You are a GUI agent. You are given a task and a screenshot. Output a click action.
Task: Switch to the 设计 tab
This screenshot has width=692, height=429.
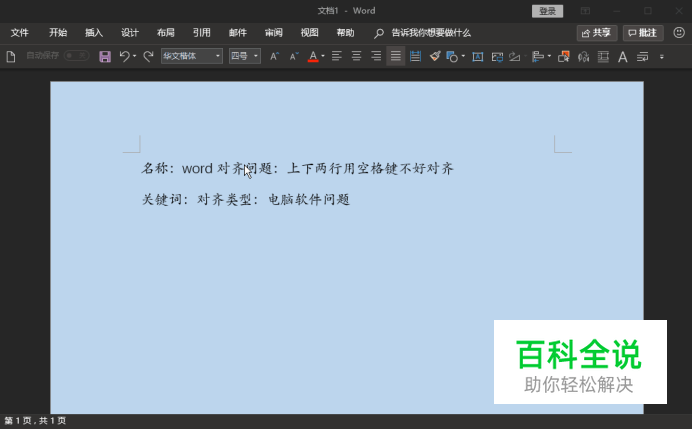130,33
